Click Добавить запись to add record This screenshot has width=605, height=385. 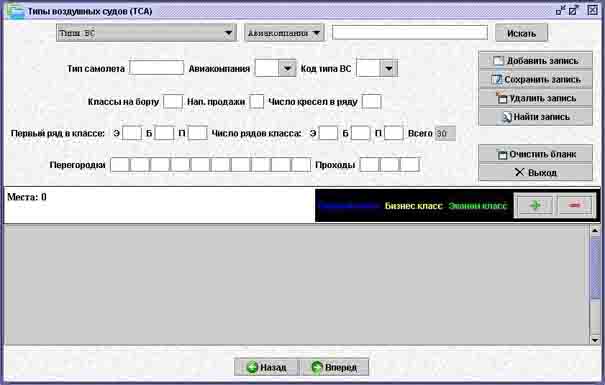pos(536,61)
